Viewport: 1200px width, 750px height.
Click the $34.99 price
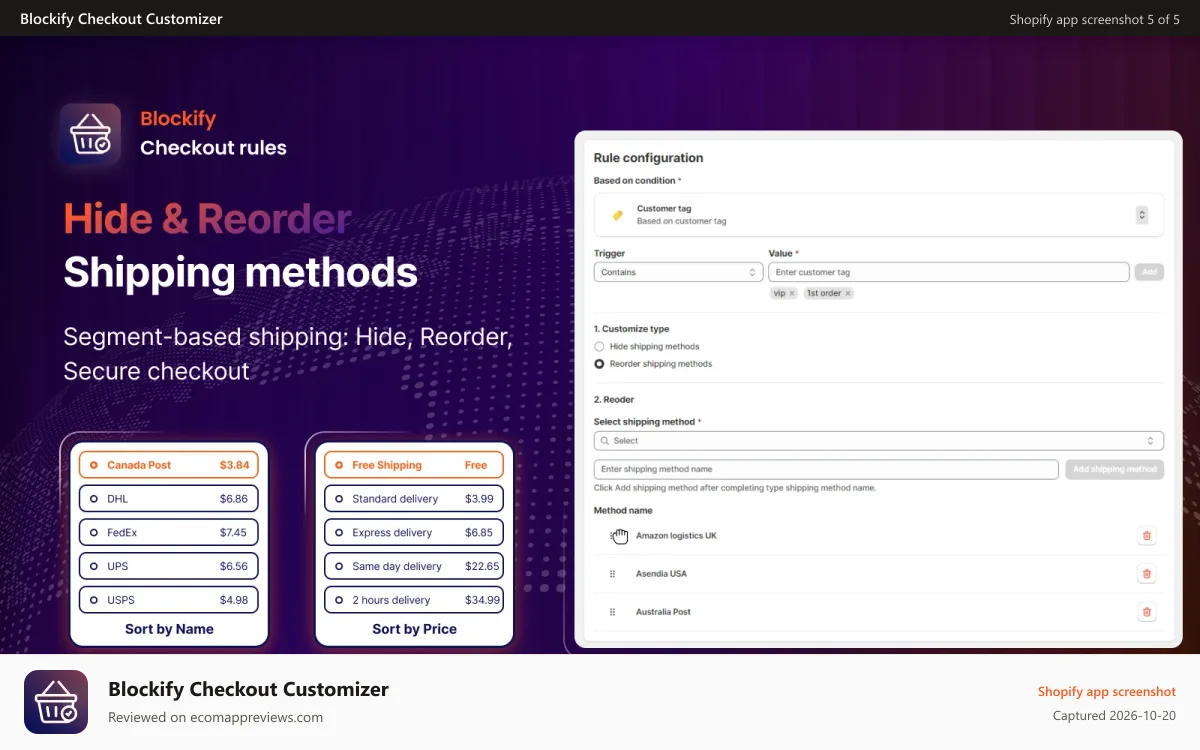(482, 600)
